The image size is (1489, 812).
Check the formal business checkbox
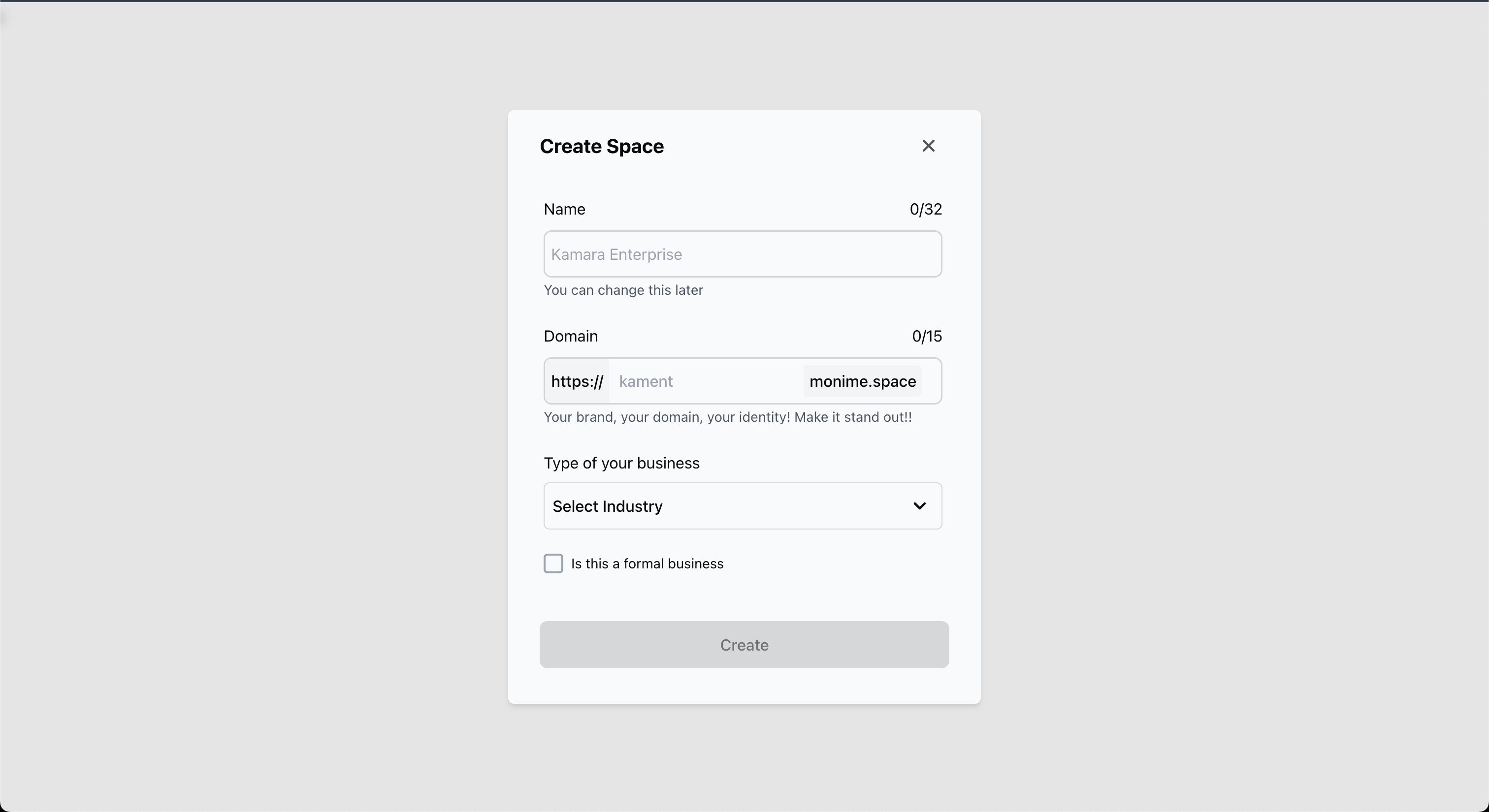coord(553,563)
